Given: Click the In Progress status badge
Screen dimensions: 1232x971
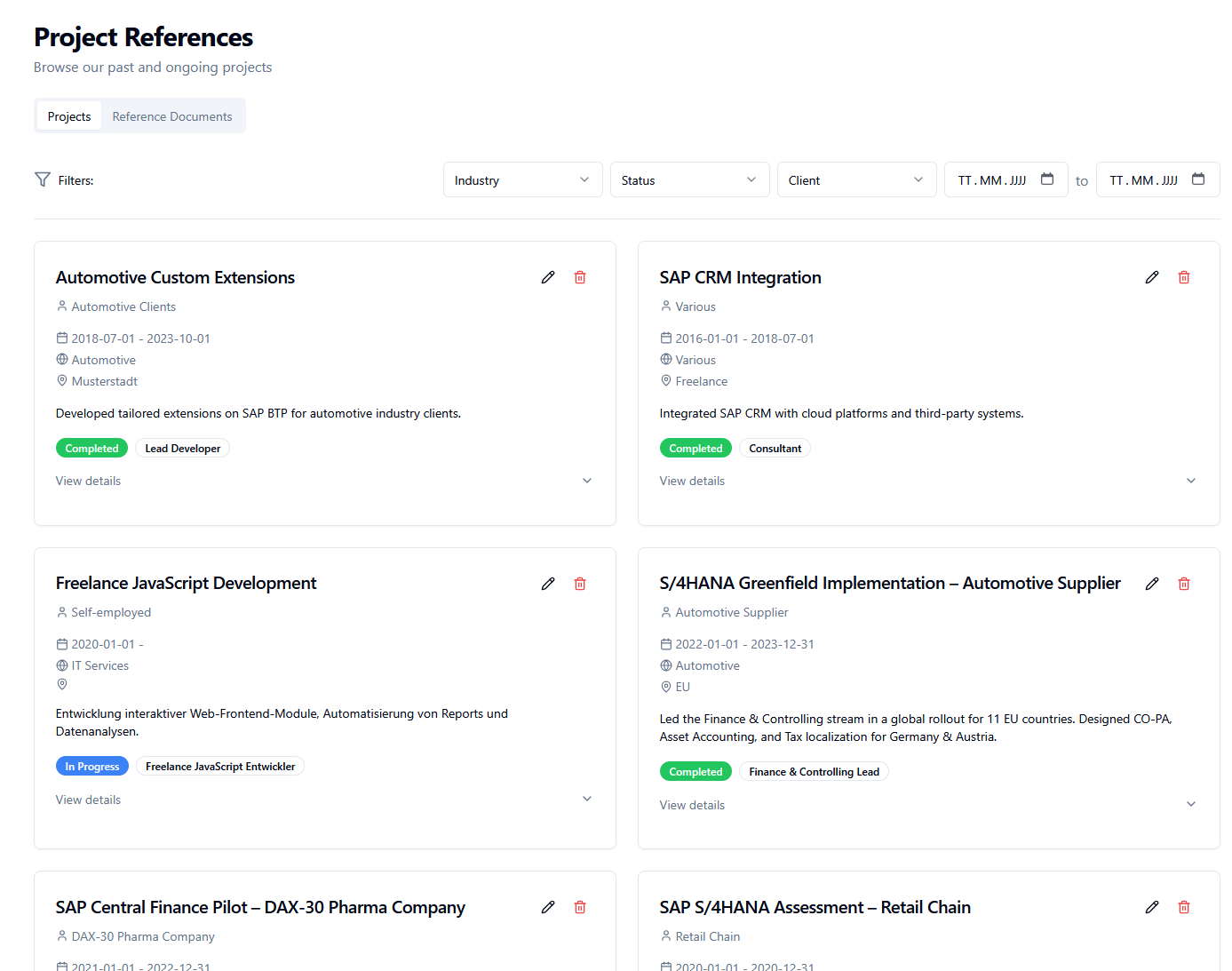Looking at the screenshot, I should (92, 766).
